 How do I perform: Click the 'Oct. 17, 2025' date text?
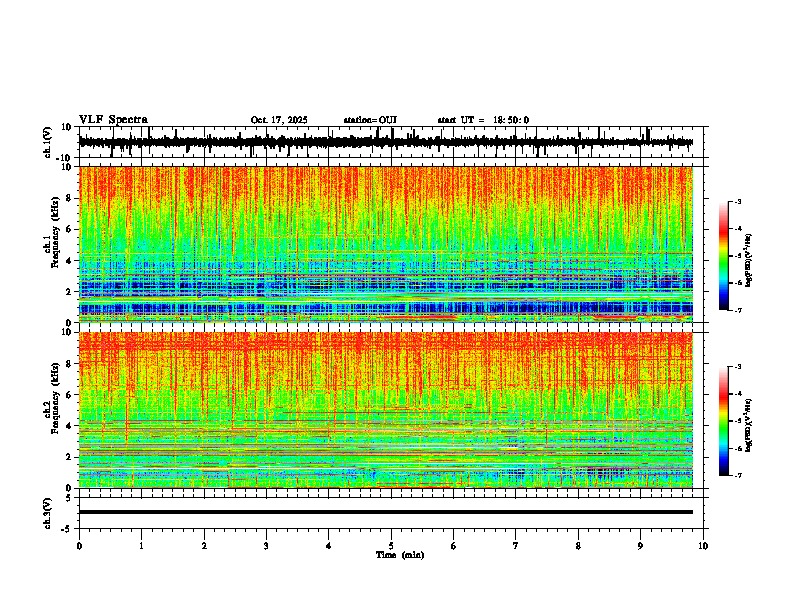(279, 120)
